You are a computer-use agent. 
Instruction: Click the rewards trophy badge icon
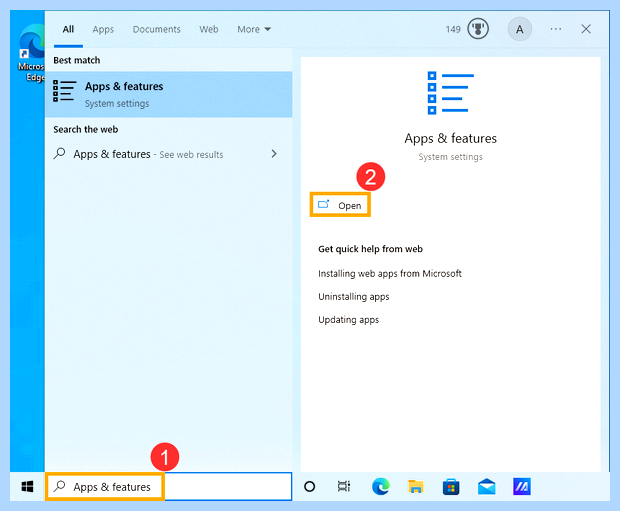pos(478,29)
